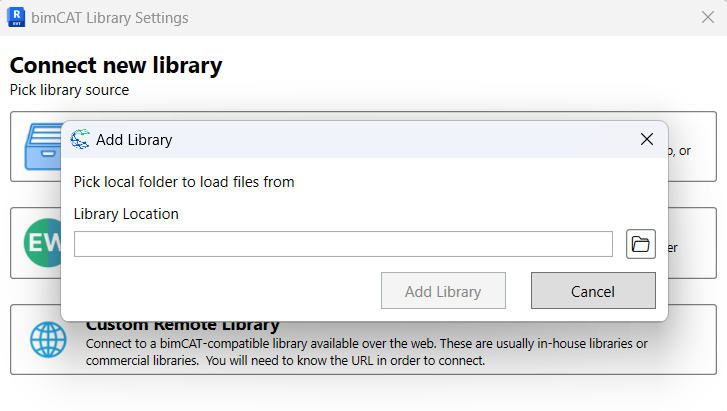Click the 'Connect new library' heading
This screenshot has width=727, height=411.
[116, 66]
